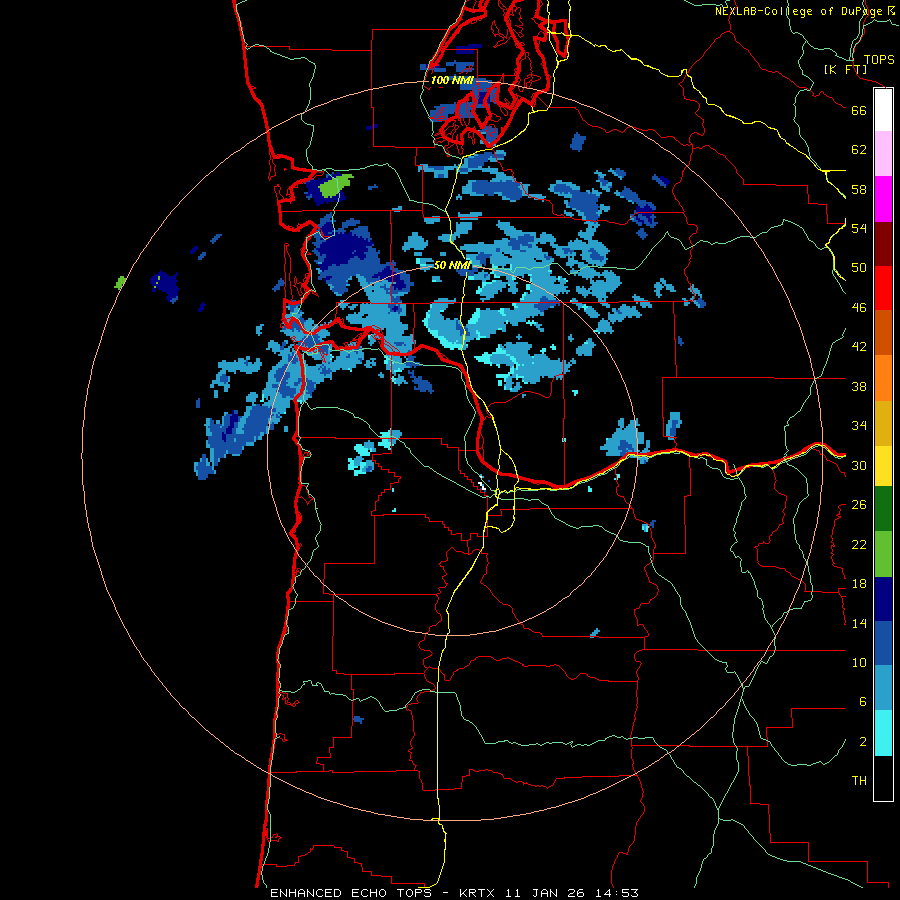Click the magenta legend swatch
This screenshot has width=900, height=900.
[883, 199]
